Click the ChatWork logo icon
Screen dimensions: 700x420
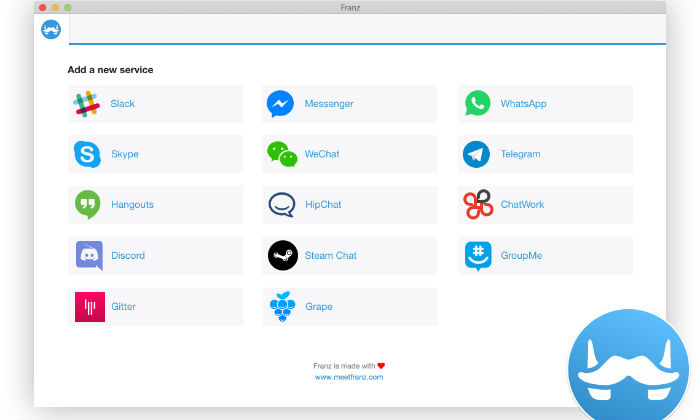point(478,205)
